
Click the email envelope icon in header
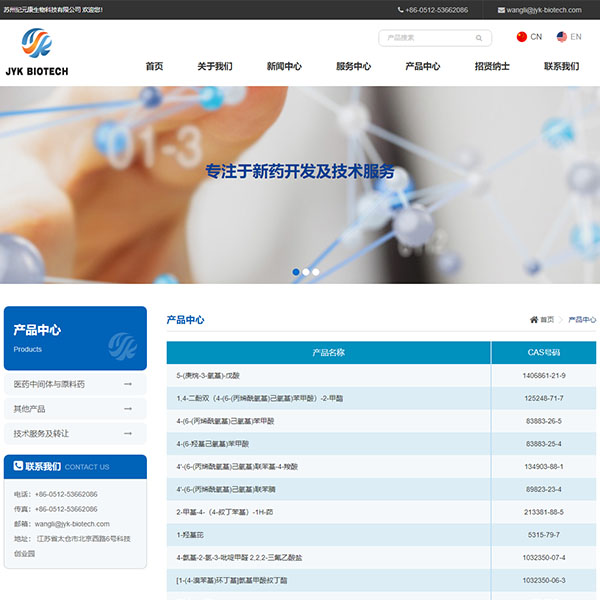[501, 10]
